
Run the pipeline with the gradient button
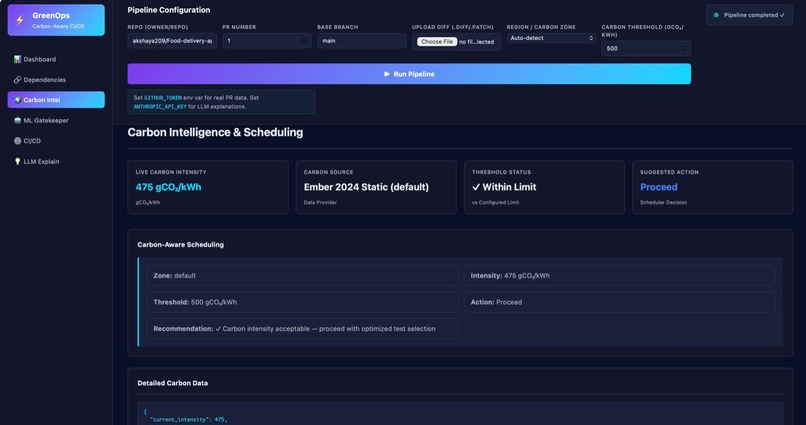point(409,74)
